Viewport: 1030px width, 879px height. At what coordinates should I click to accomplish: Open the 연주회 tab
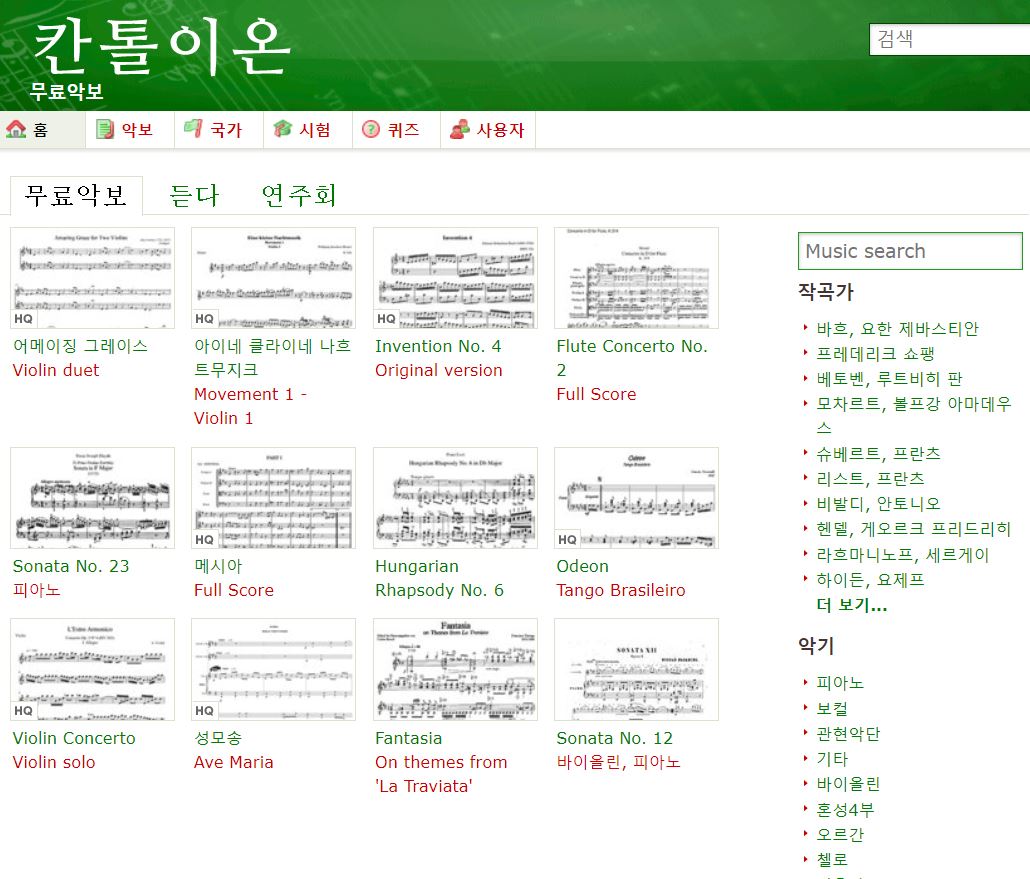297,195
